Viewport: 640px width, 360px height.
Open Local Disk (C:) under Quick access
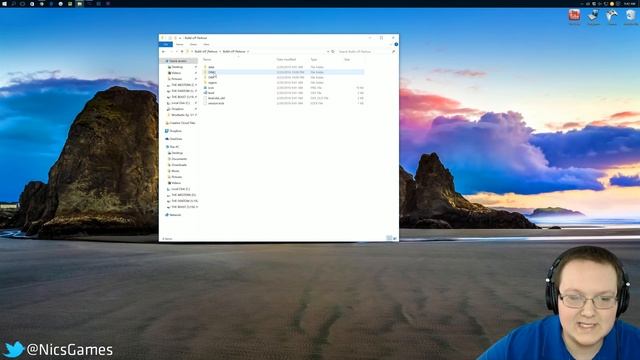180,103
